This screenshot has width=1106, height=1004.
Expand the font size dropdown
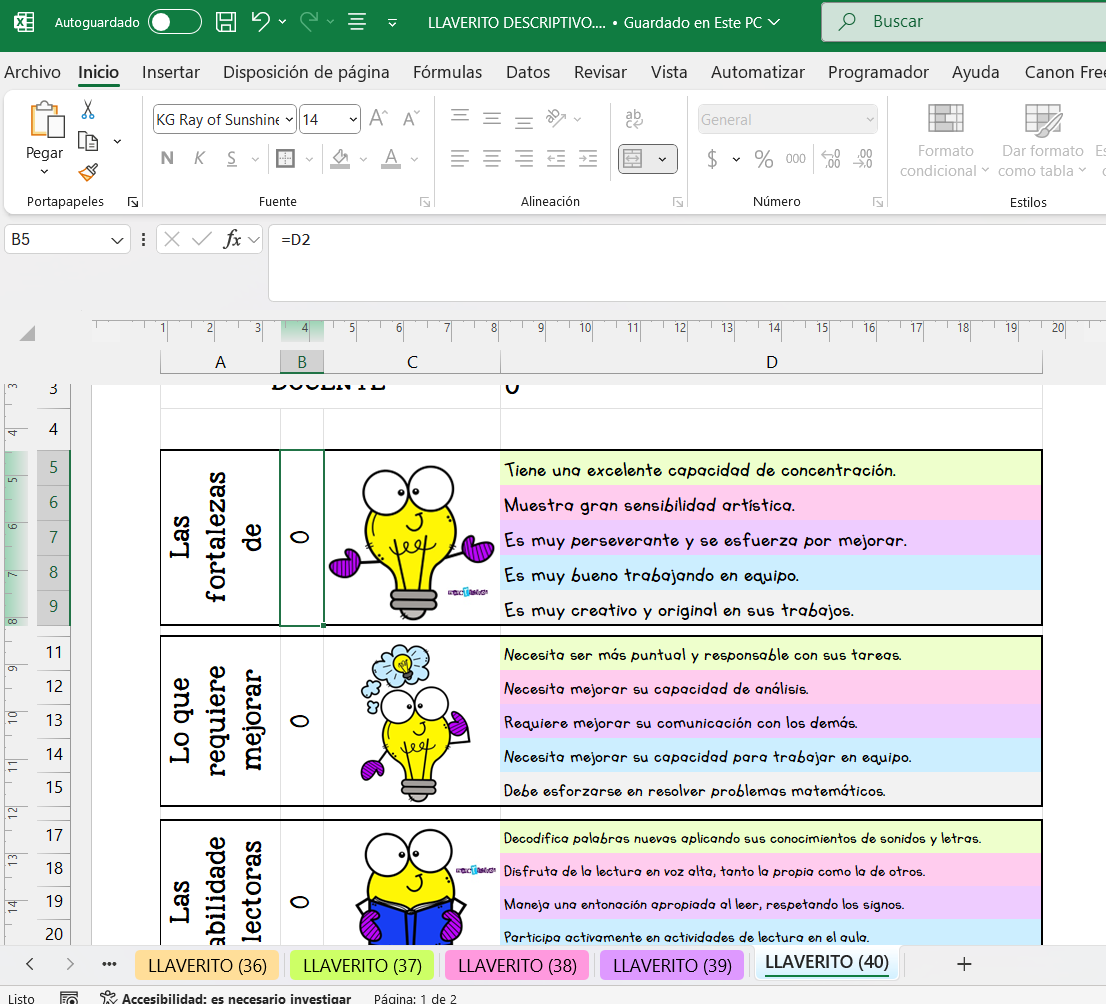(353, 120)
